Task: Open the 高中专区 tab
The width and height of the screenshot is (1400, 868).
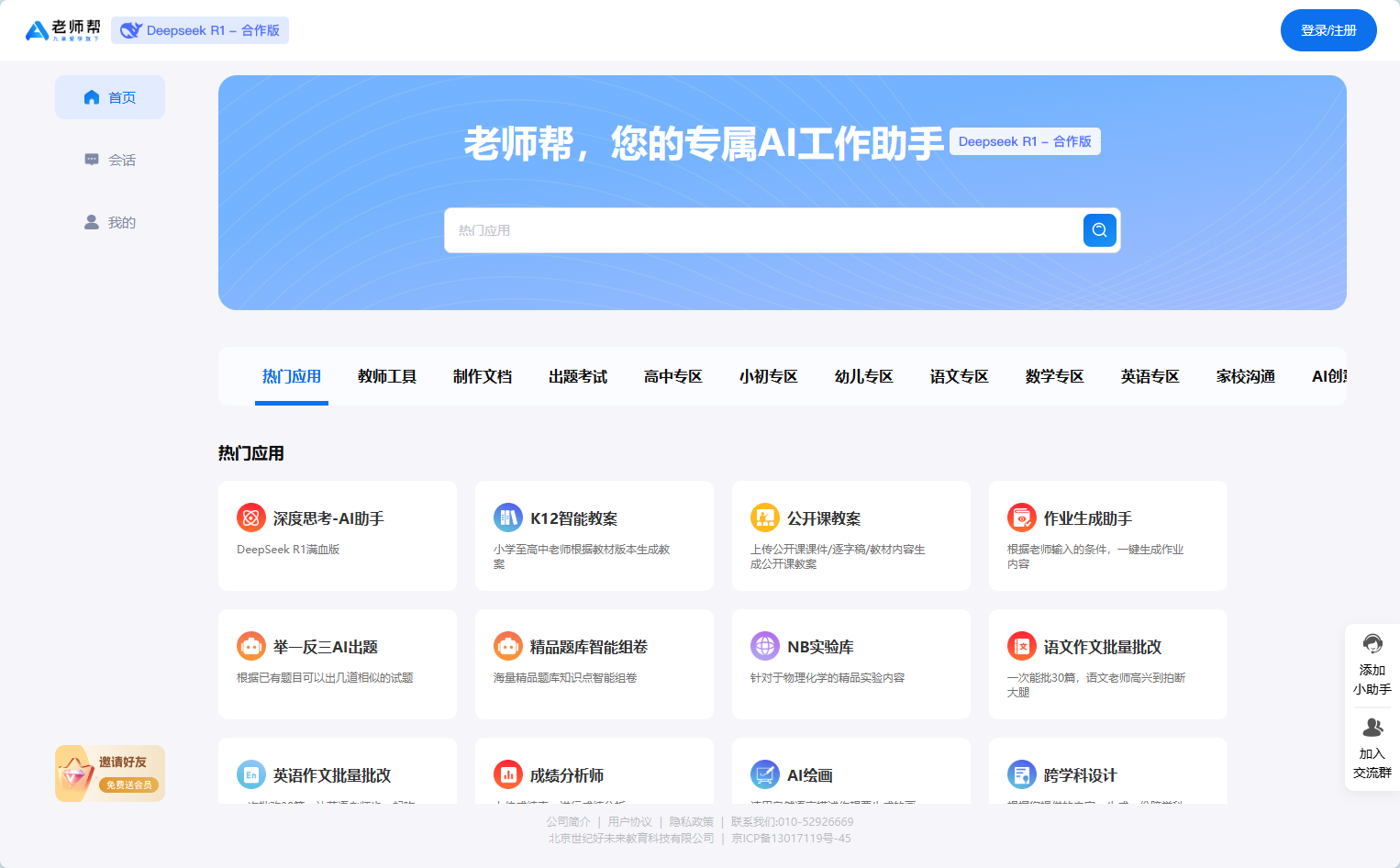Action: tap(673, 376)
